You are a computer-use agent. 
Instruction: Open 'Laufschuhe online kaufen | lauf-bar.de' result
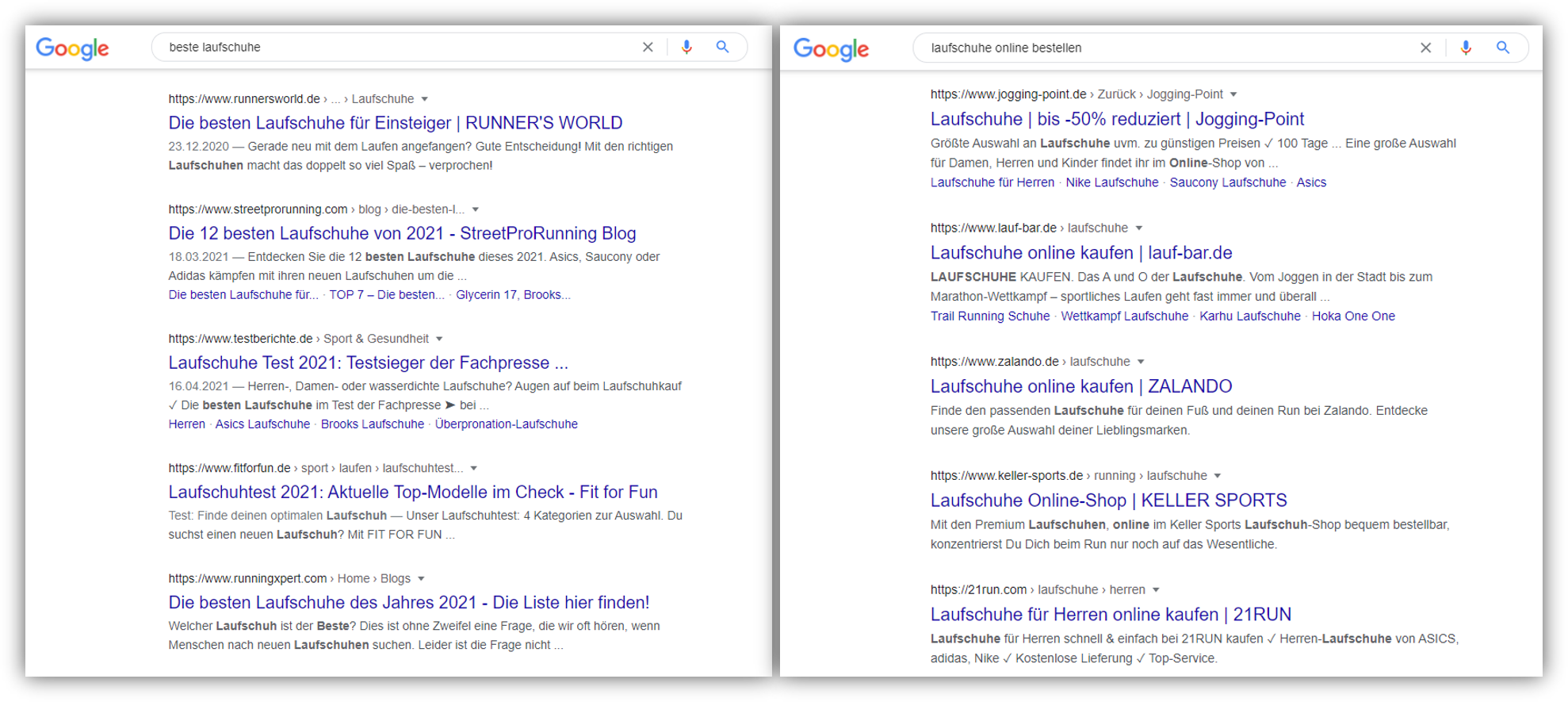point(1081,253)
